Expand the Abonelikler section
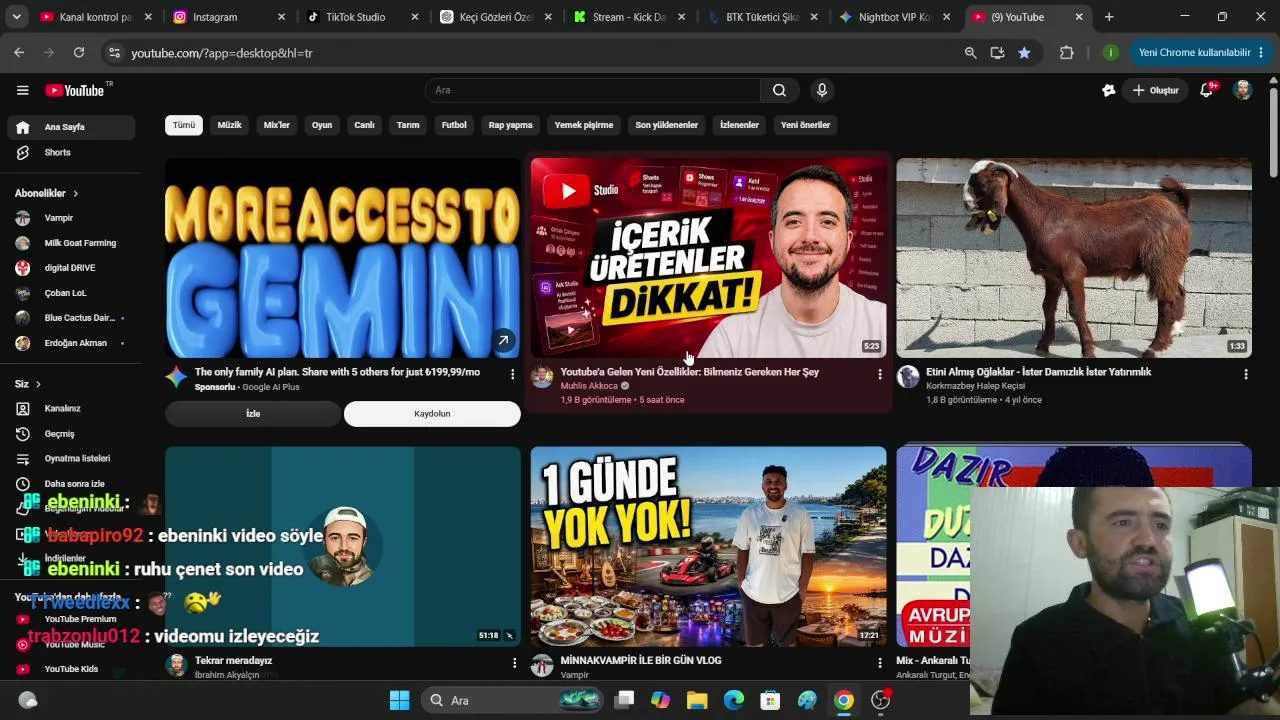 click(x=47, y=193)
